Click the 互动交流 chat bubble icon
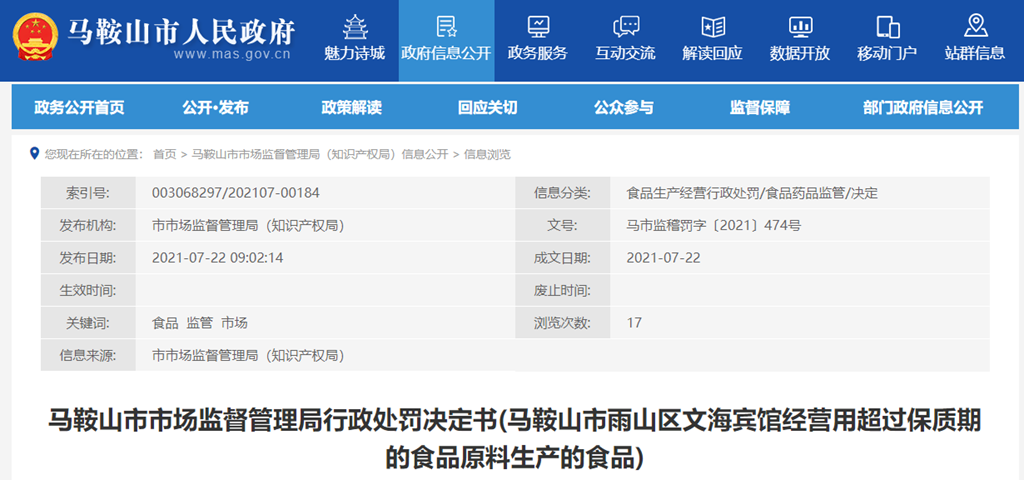Viewport: 1024px width, 480px height. tap(626, 26)
